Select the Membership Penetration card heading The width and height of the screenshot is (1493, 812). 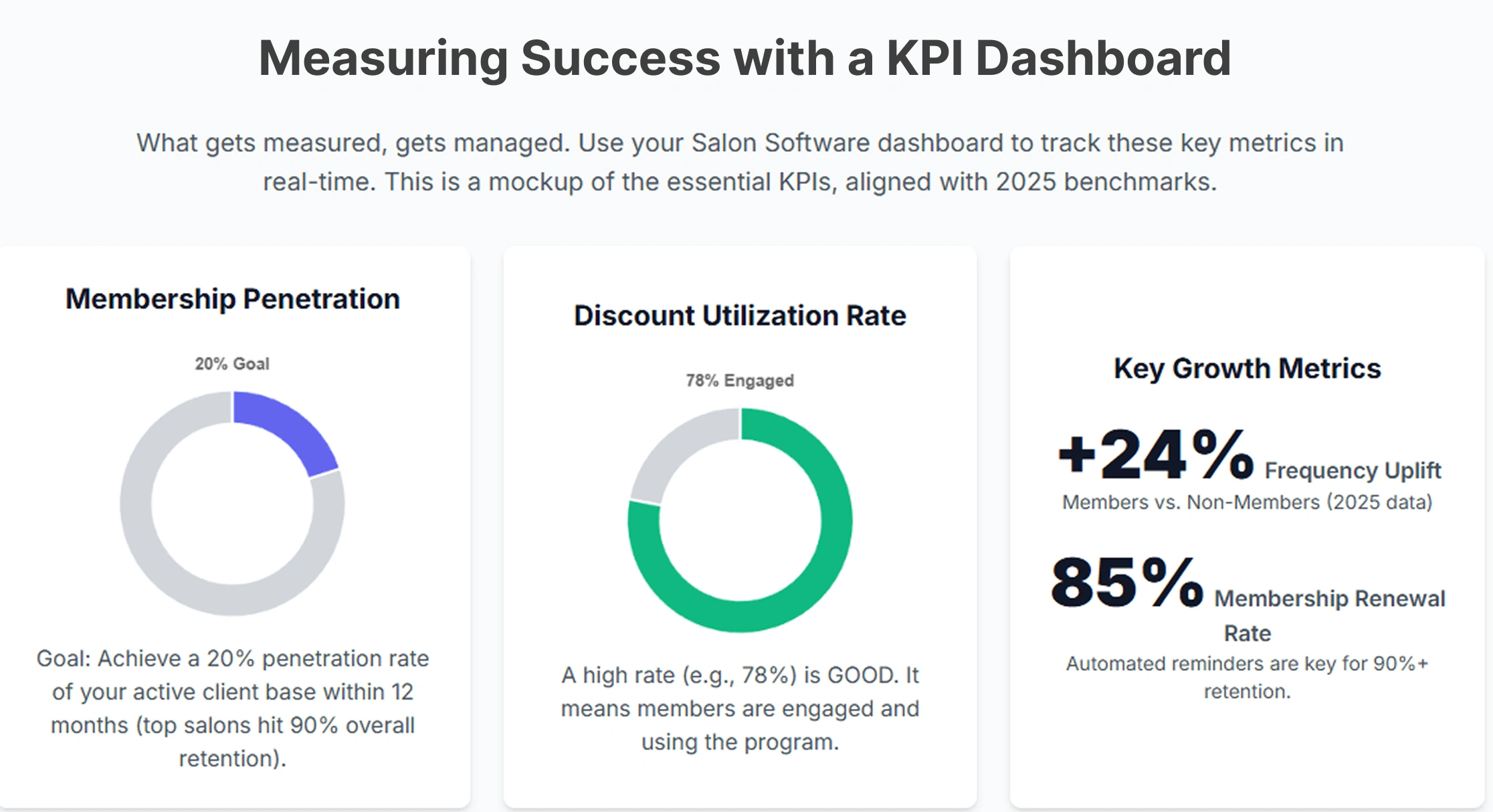coord(233,299)
